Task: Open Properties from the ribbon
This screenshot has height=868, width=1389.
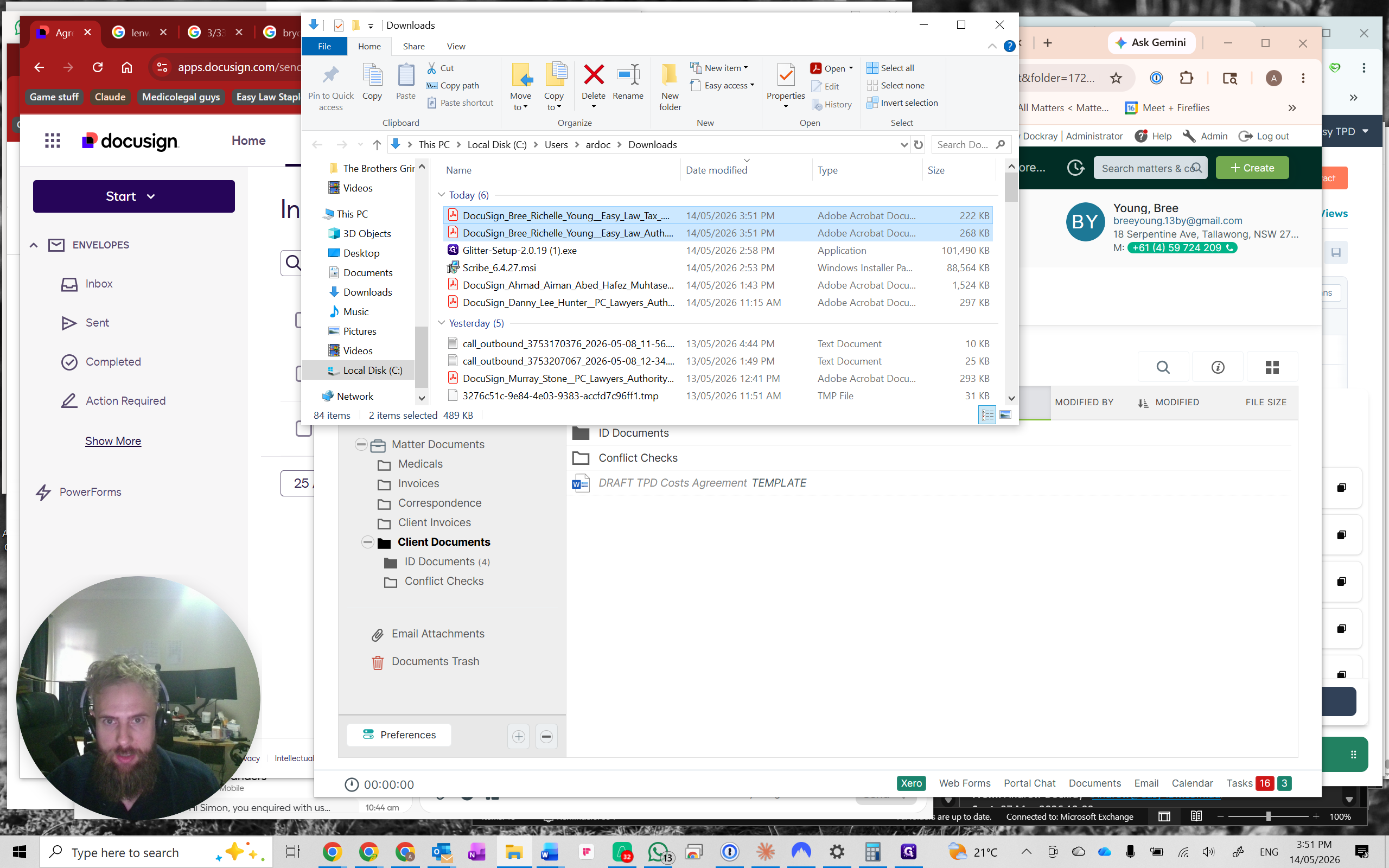Action: pos(786,86)
